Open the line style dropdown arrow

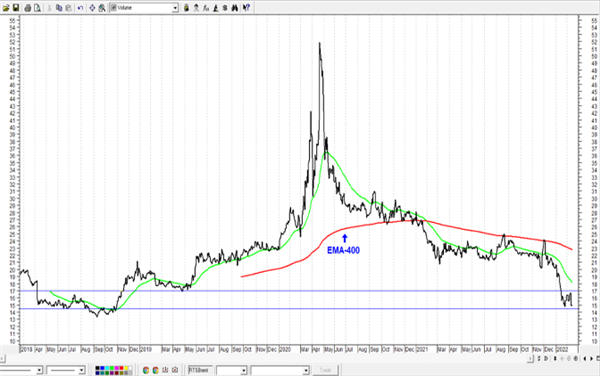tap(39, 370)
